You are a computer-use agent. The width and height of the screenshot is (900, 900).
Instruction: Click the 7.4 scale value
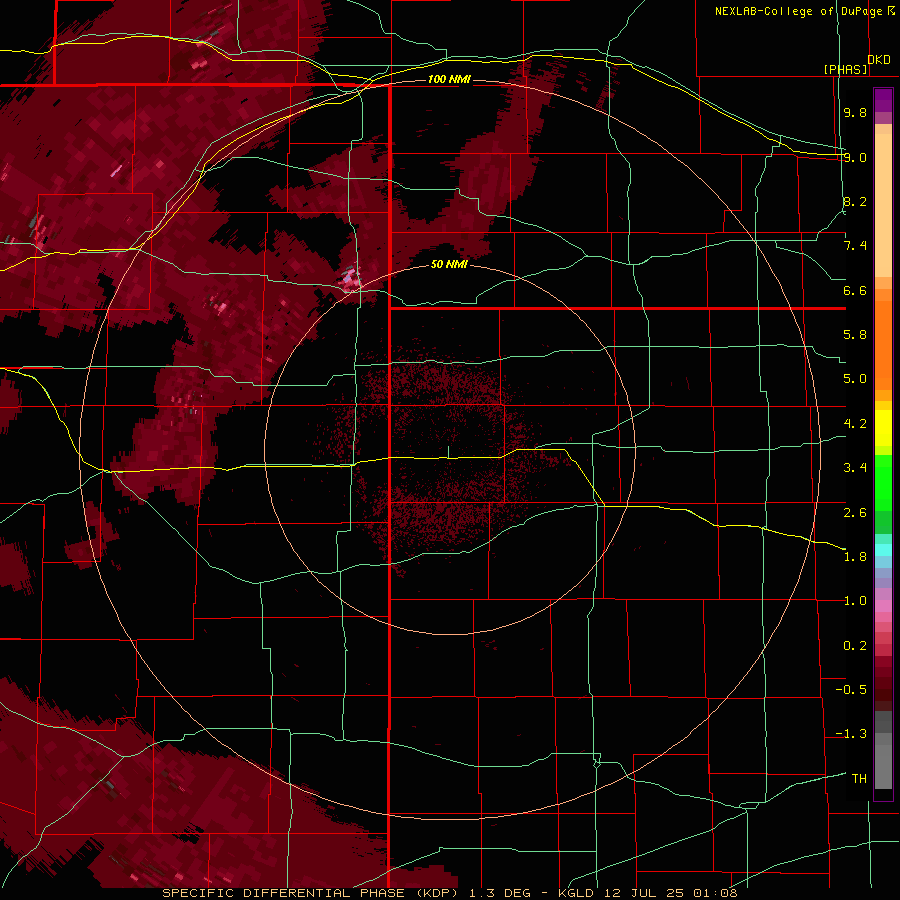click(x=855, y=246)
